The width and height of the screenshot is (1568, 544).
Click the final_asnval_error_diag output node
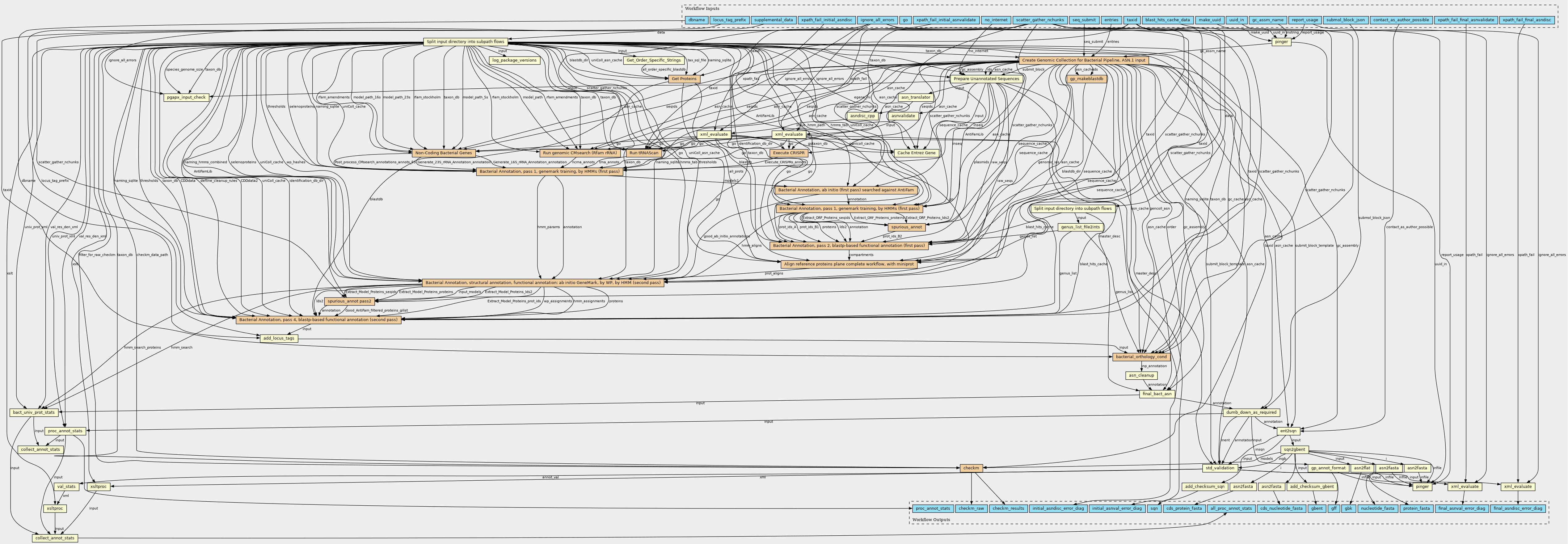[1461, 508]
